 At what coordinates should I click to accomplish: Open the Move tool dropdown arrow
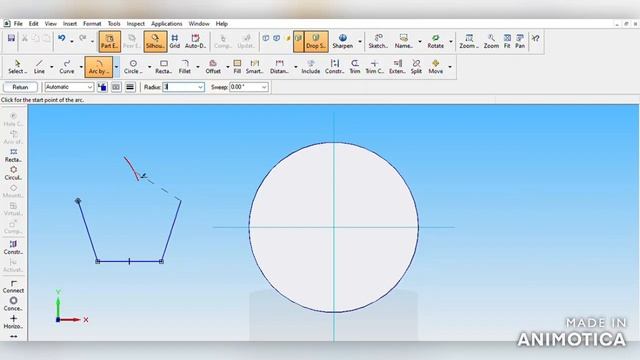(450, 67)
